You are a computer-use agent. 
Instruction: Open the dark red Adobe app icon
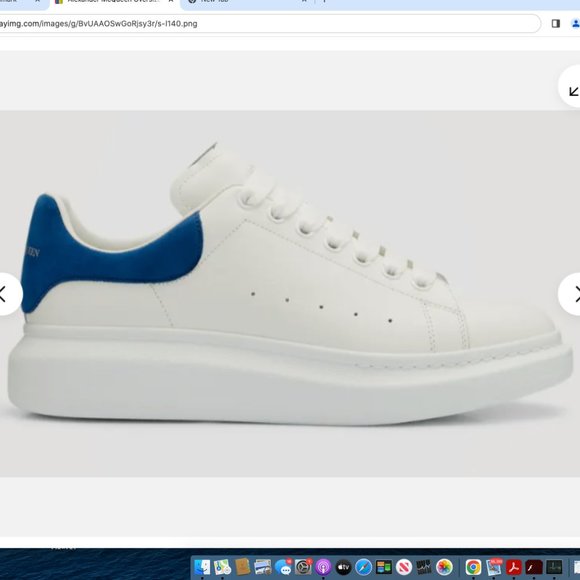534,567
